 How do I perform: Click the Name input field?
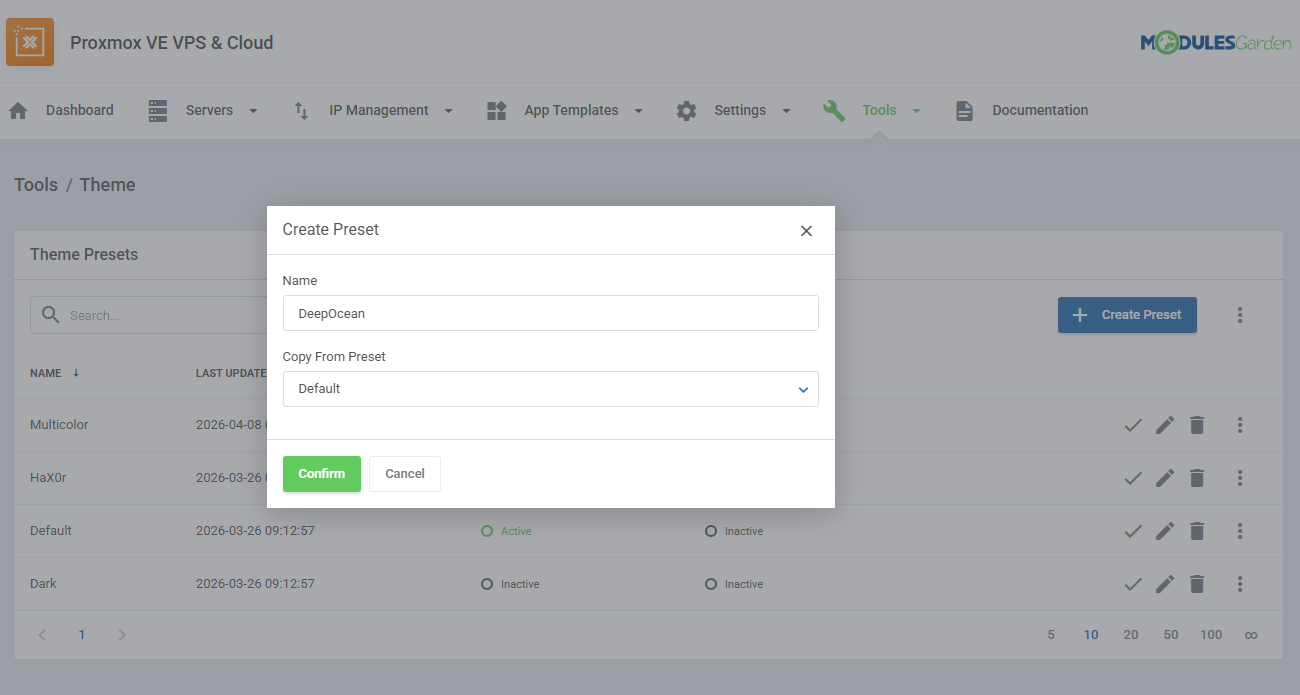point(550,313)
